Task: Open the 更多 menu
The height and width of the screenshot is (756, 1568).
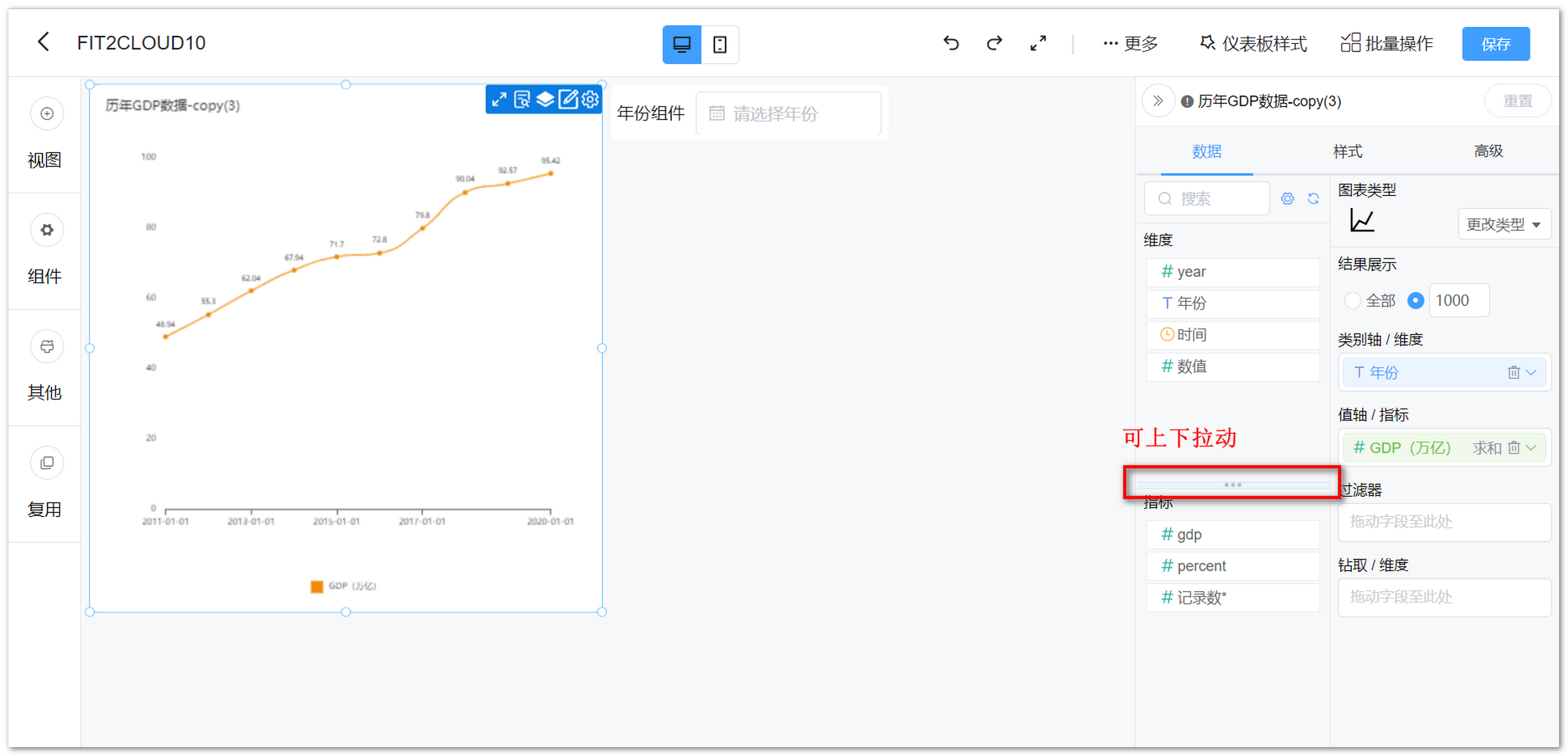Action: click(1130, 44)
